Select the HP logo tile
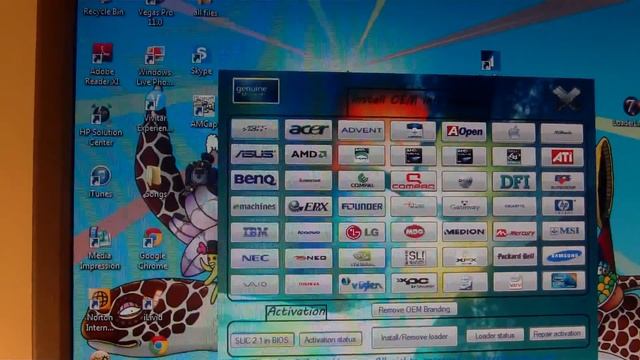This screenshot has height=360, width=640. tap(563, 207)
